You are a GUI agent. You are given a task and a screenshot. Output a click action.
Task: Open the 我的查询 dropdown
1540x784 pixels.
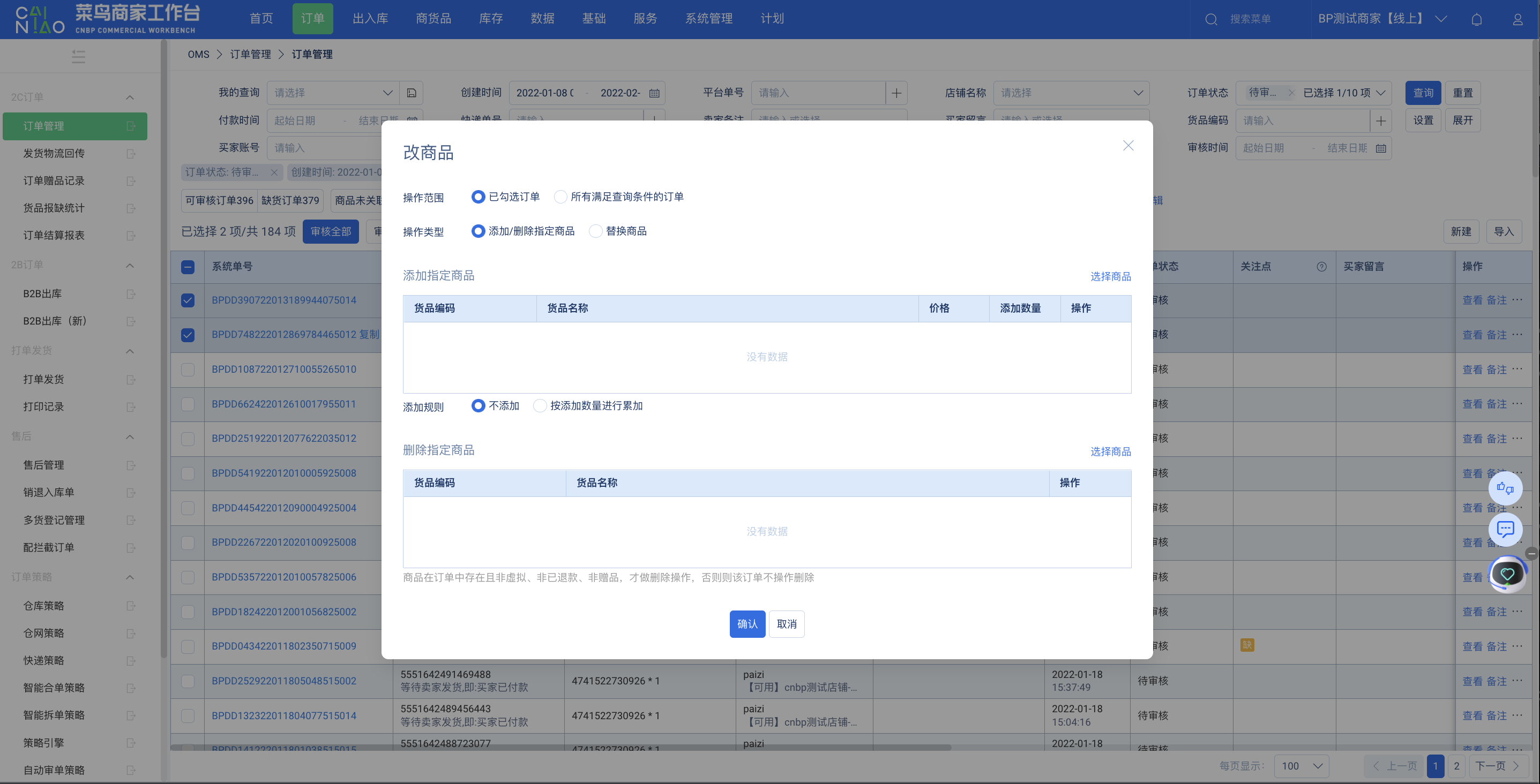(x=333, y=93)
